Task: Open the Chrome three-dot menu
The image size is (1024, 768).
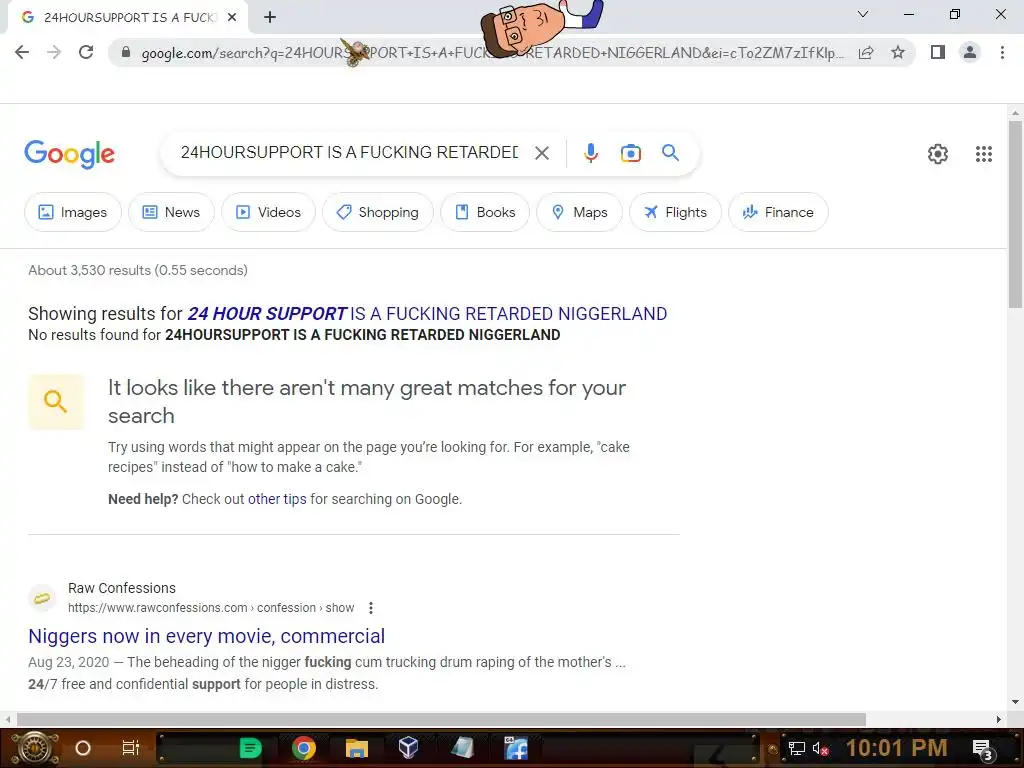Action: [1002, 52]
